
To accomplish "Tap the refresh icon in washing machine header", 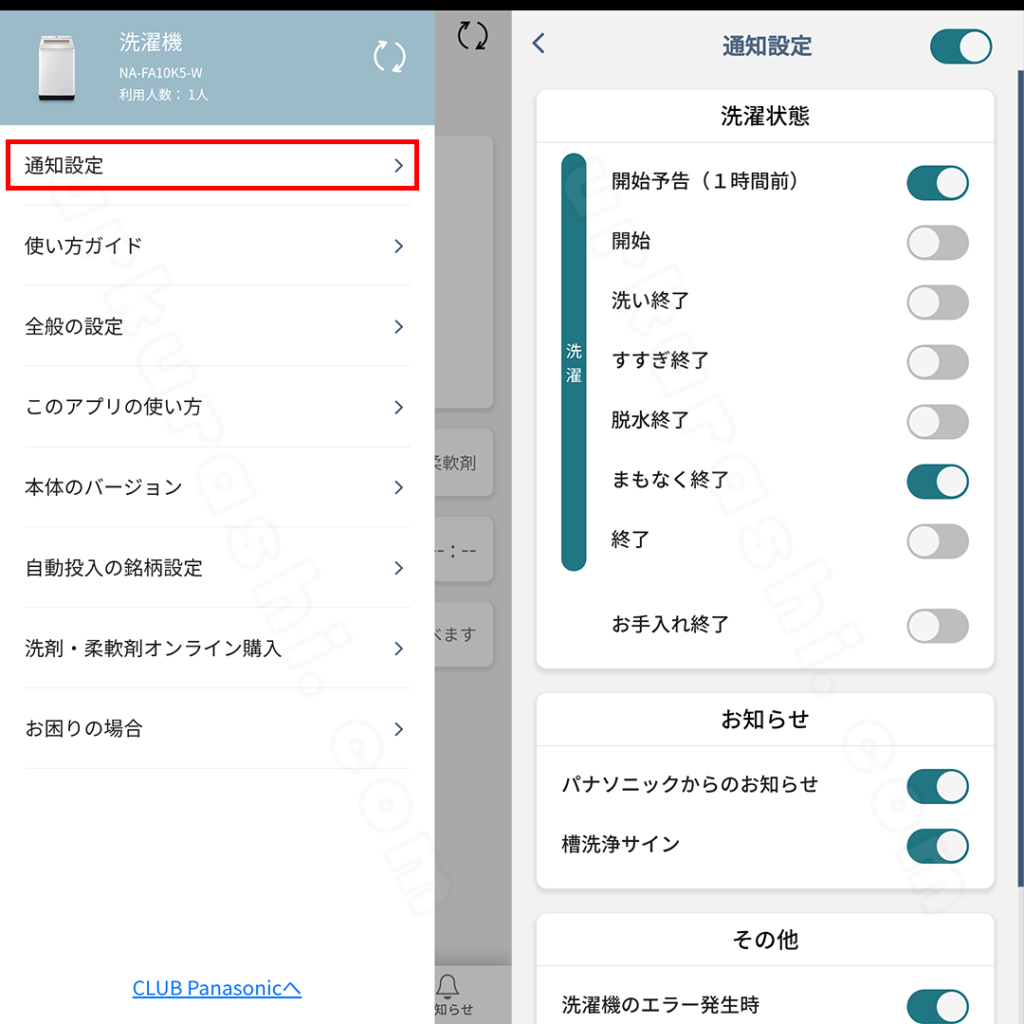I will click(x=390, y=56).
